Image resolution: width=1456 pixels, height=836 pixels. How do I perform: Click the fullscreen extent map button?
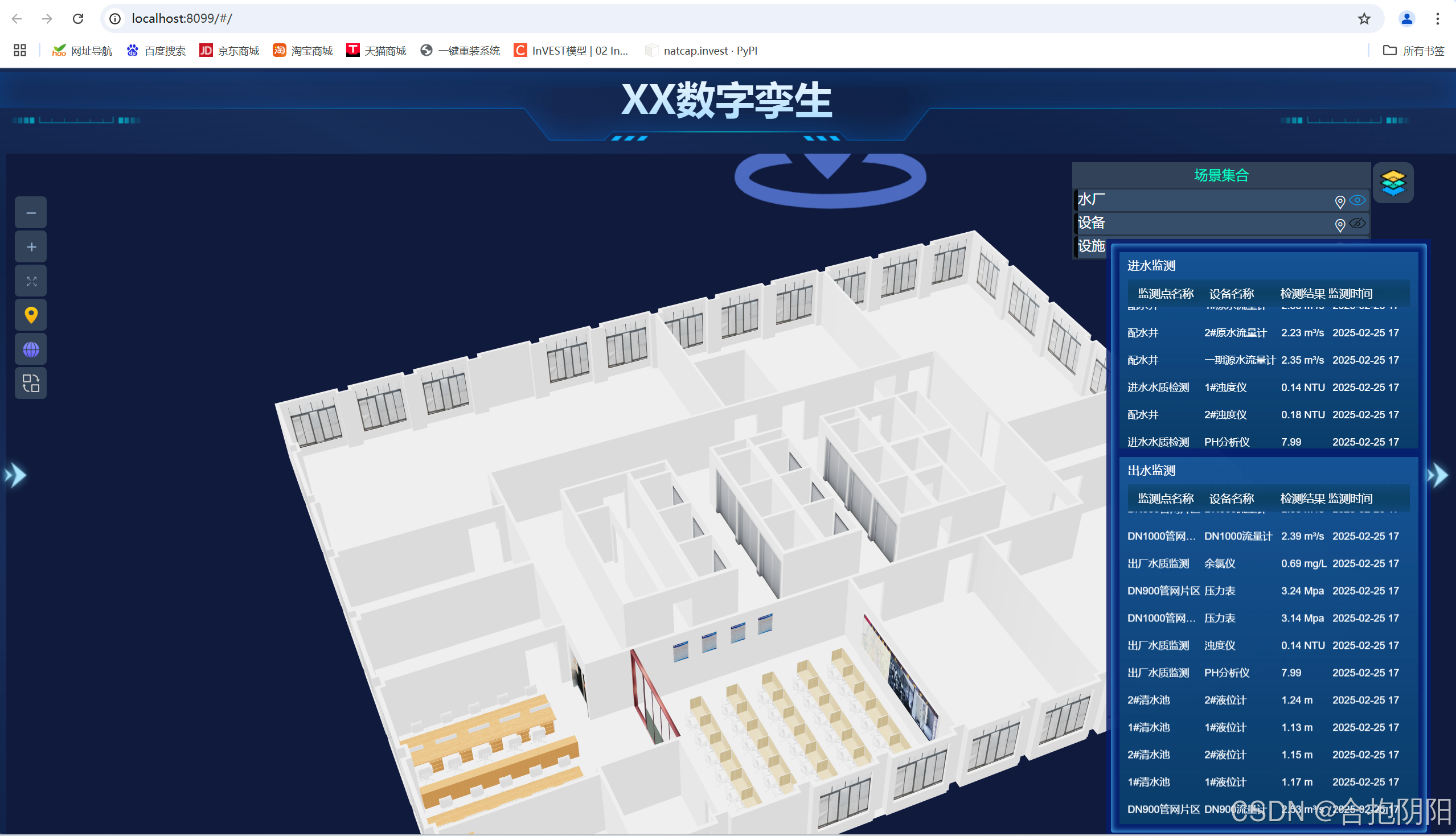point(31,281)
